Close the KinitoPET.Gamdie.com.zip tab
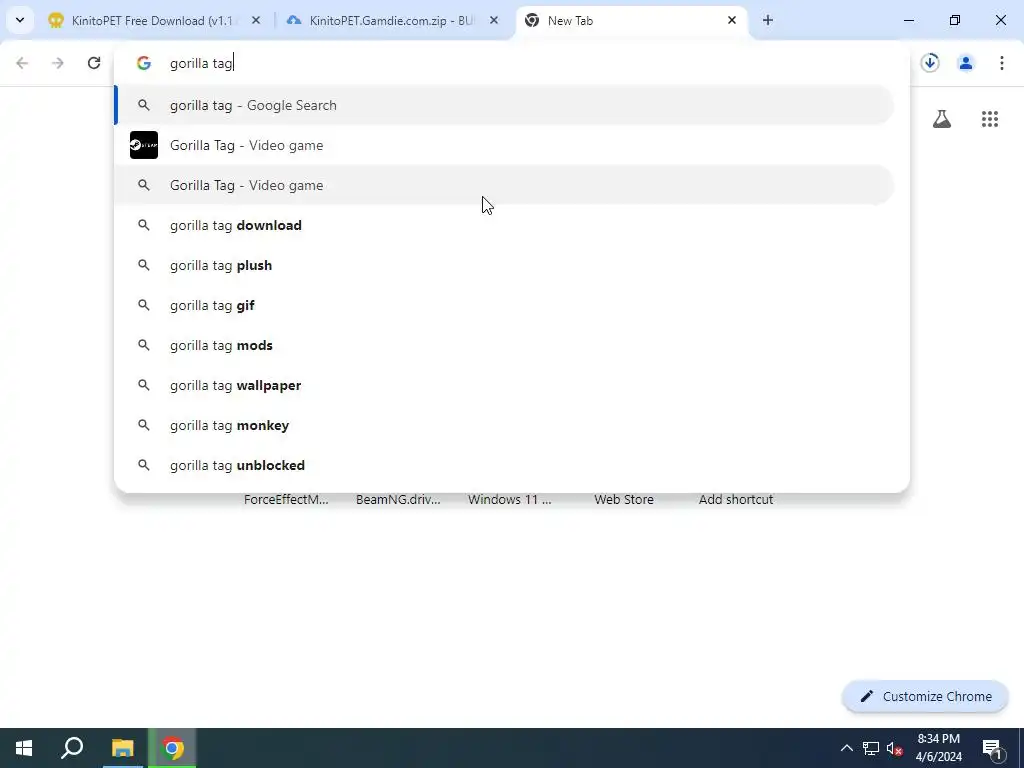 coord(494,21)
